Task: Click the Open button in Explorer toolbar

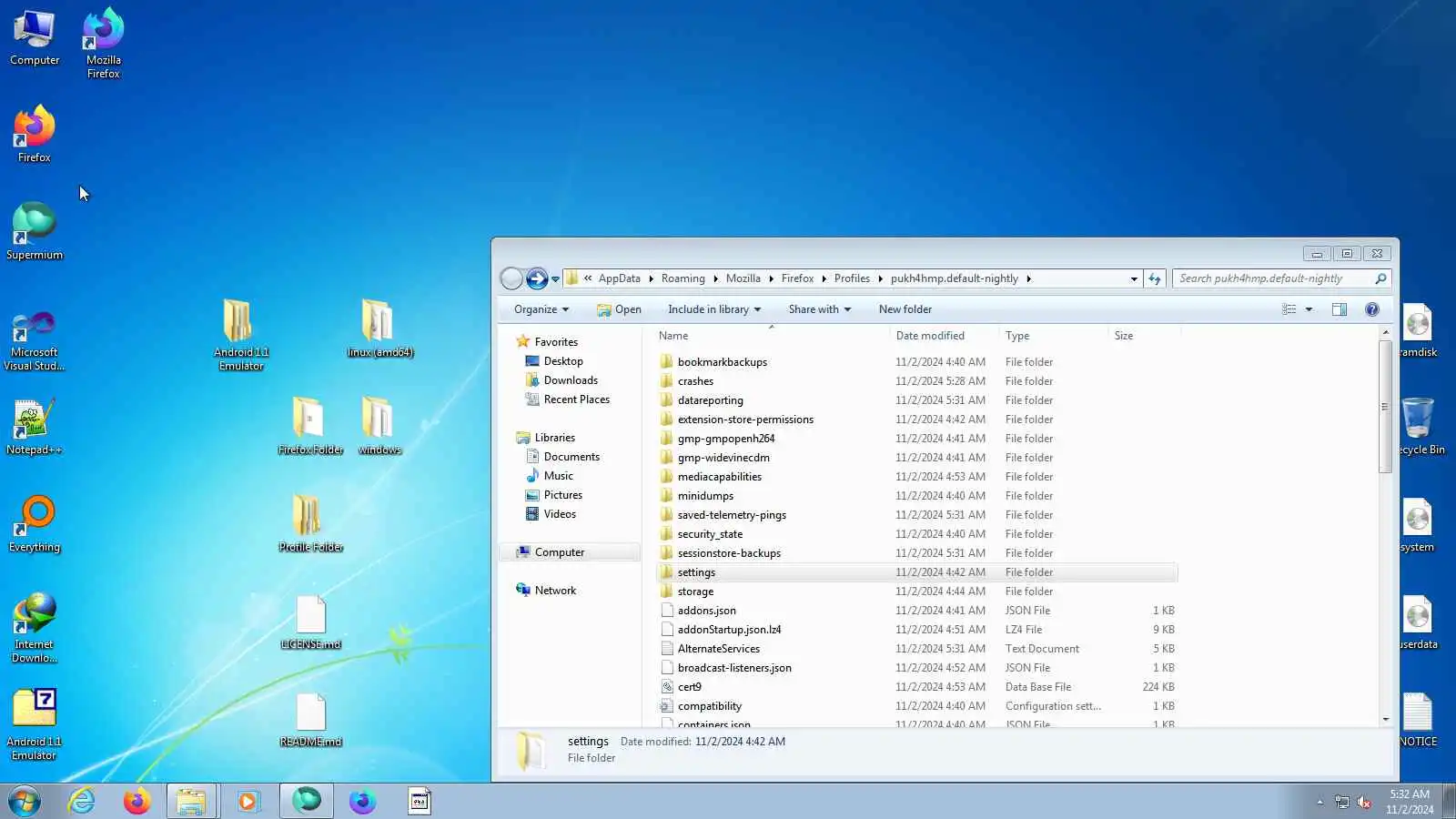Action: click(x=619, y=309)
